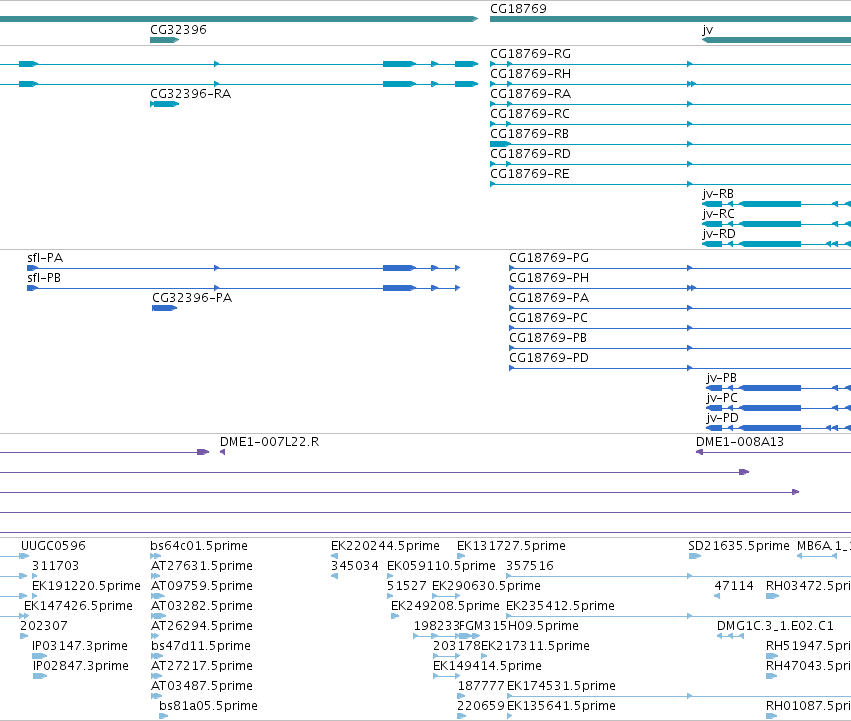The image size is (851, 721).
Task: Select the CG32396-PA protein label
Action: point(192,298)
